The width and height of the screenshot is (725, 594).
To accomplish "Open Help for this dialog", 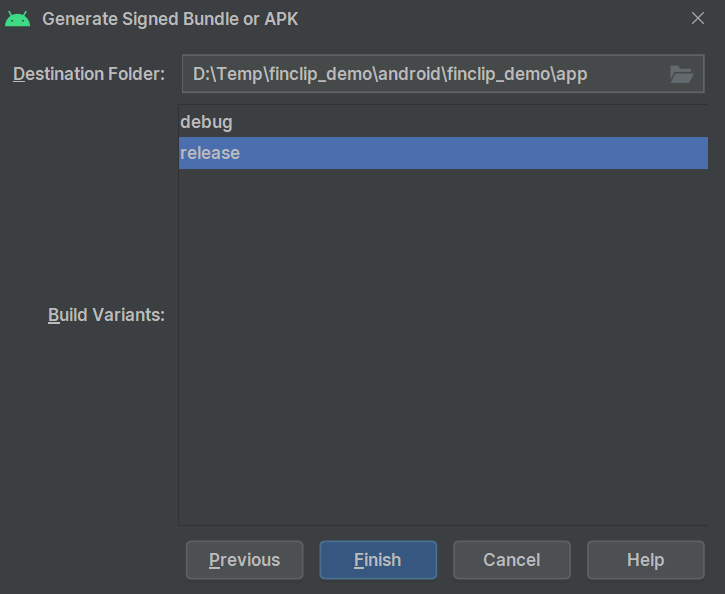I will 645,560.
